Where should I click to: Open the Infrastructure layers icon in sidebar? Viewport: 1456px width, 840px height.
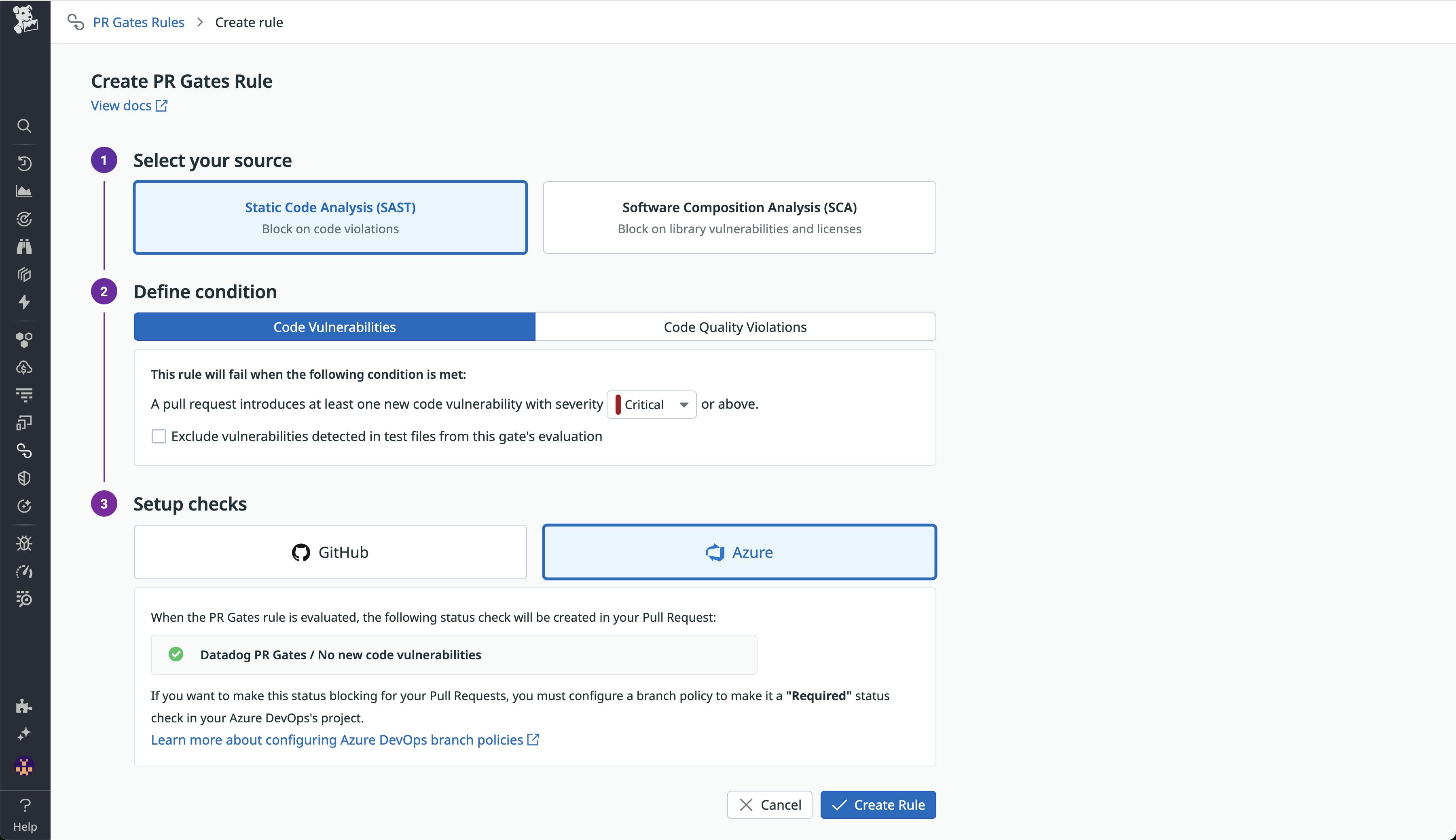(24, 274)
